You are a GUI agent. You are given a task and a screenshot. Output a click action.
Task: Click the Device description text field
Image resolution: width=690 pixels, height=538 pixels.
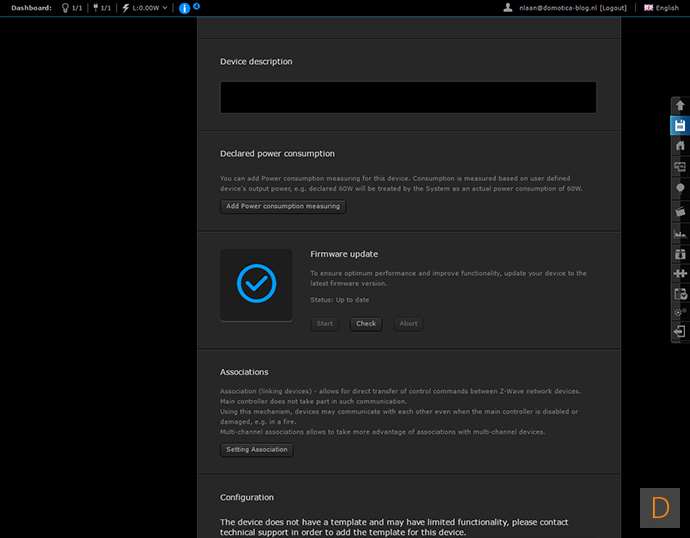408,97
